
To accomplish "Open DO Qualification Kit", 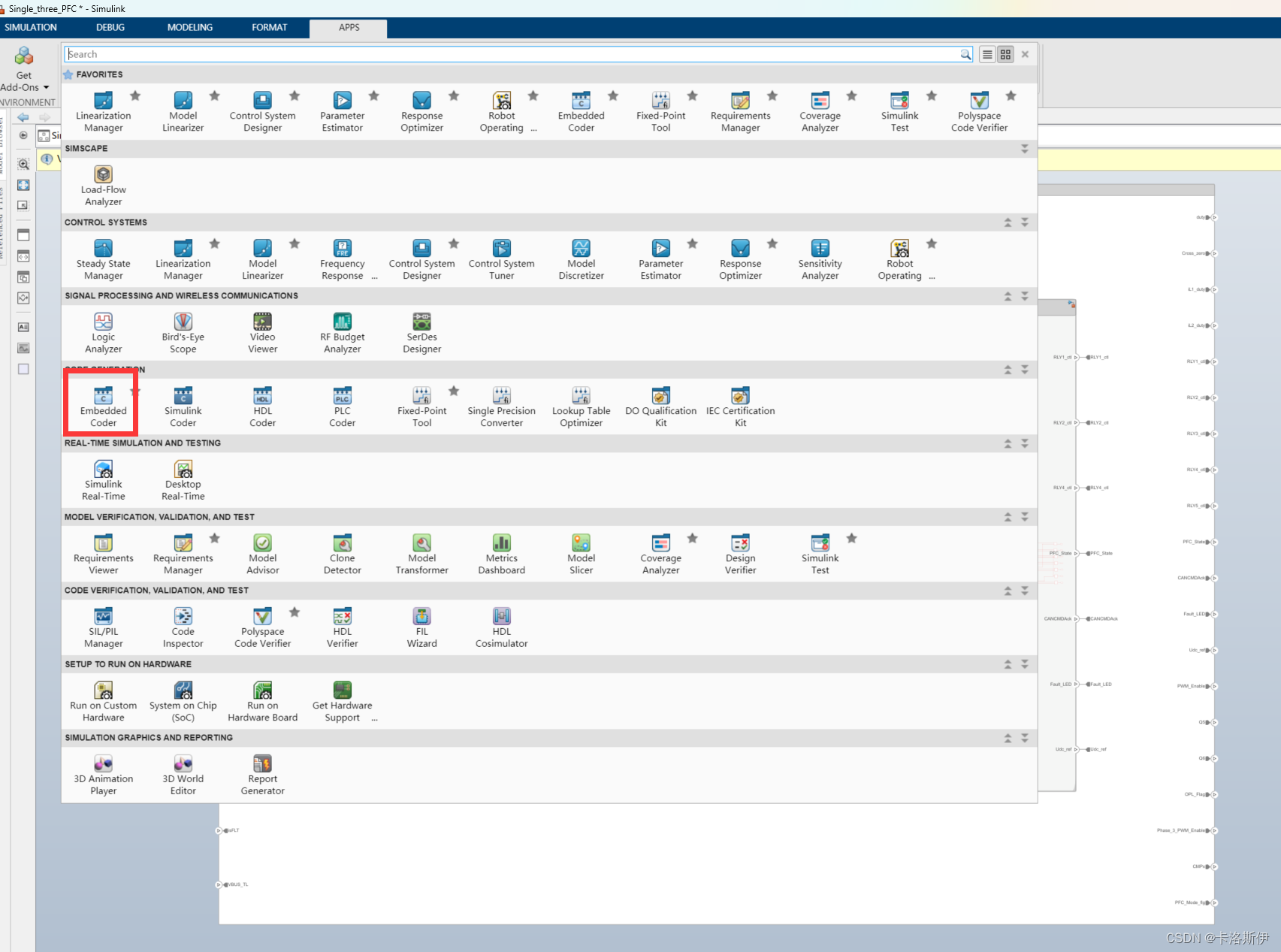I will pos(660,406).
